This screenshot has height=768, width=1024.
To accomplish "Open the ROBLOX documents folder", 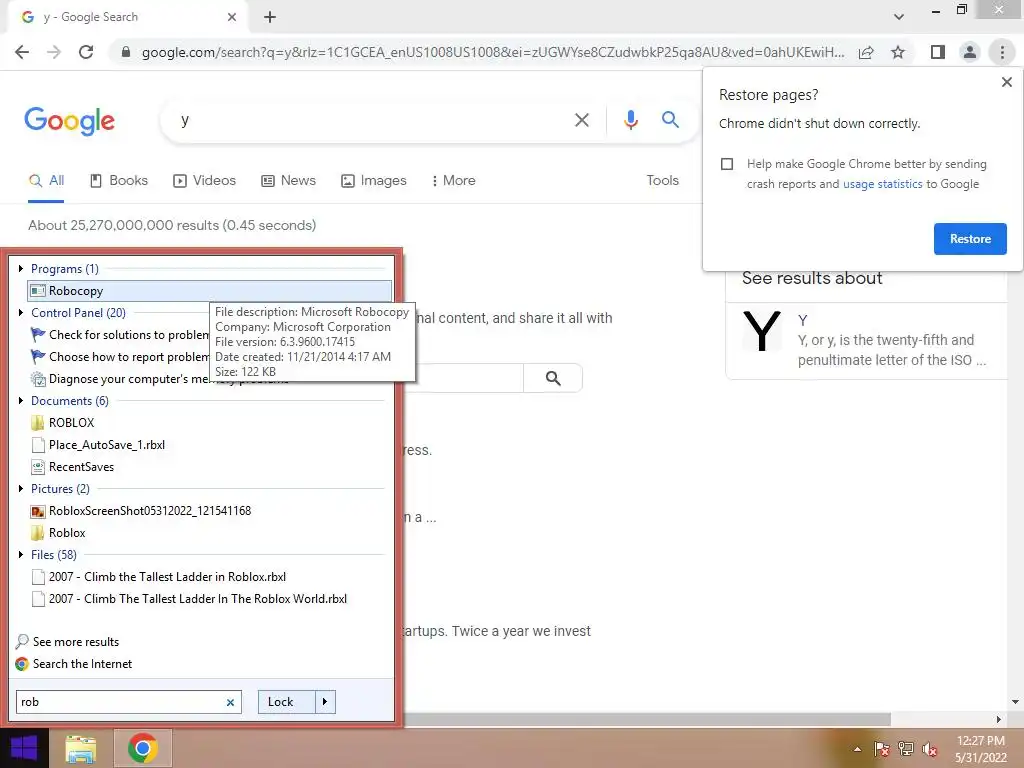I will coord(63,423).
